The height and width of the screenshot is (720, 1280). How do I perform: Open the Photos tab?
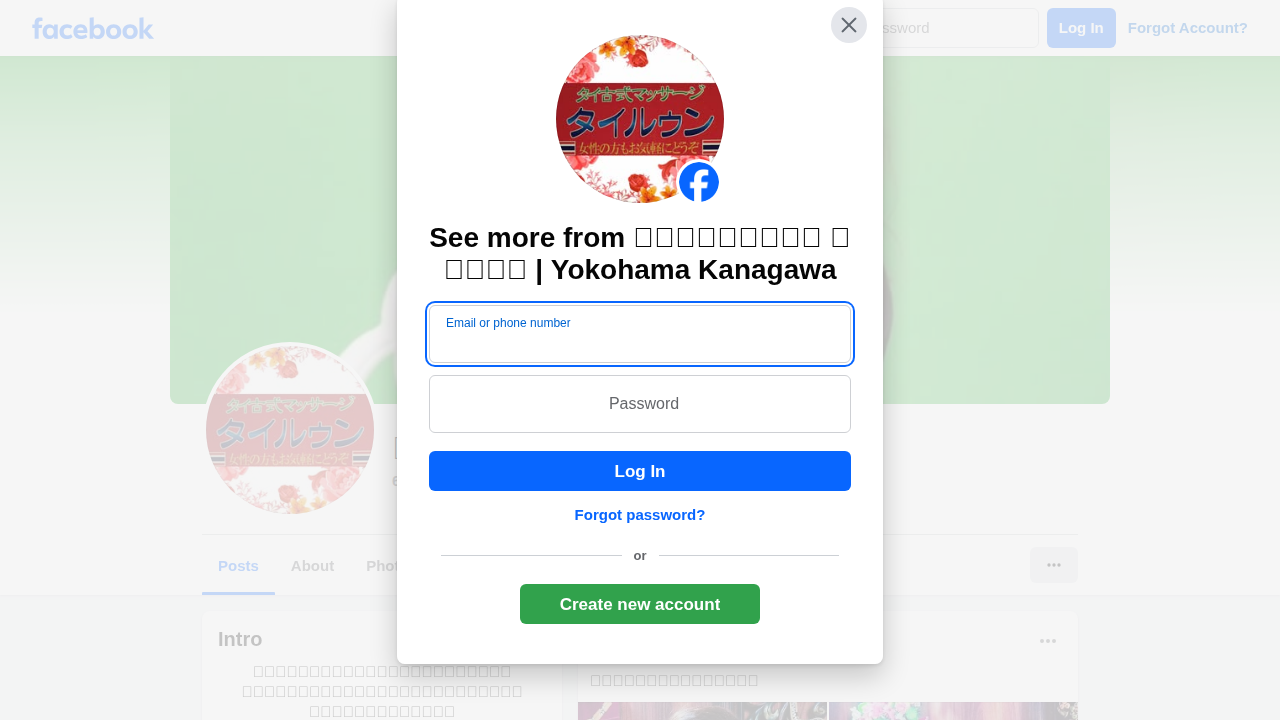[x=381, y=565]
